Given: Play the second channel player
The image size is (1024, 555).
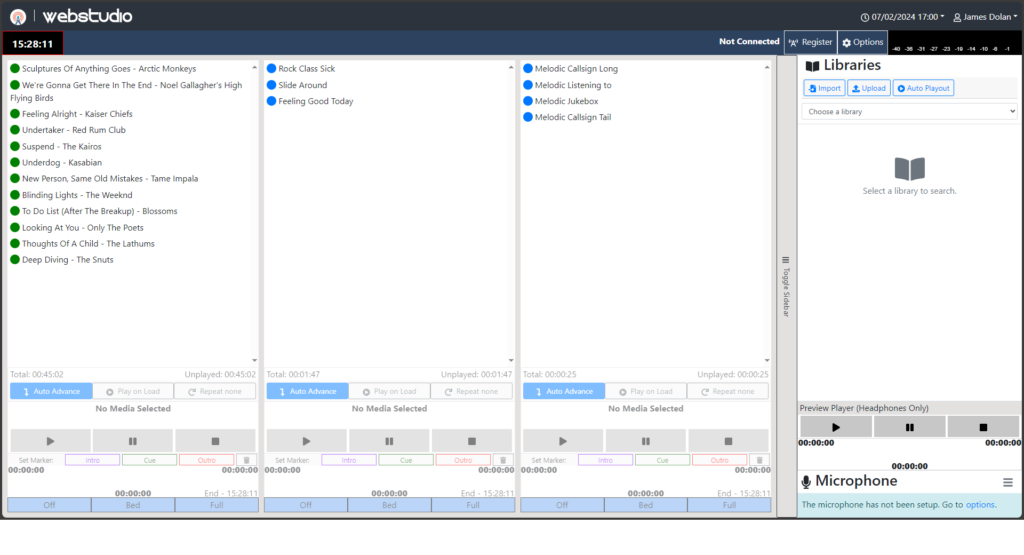Looking at the screenshot, I should [x=306, y=441].
